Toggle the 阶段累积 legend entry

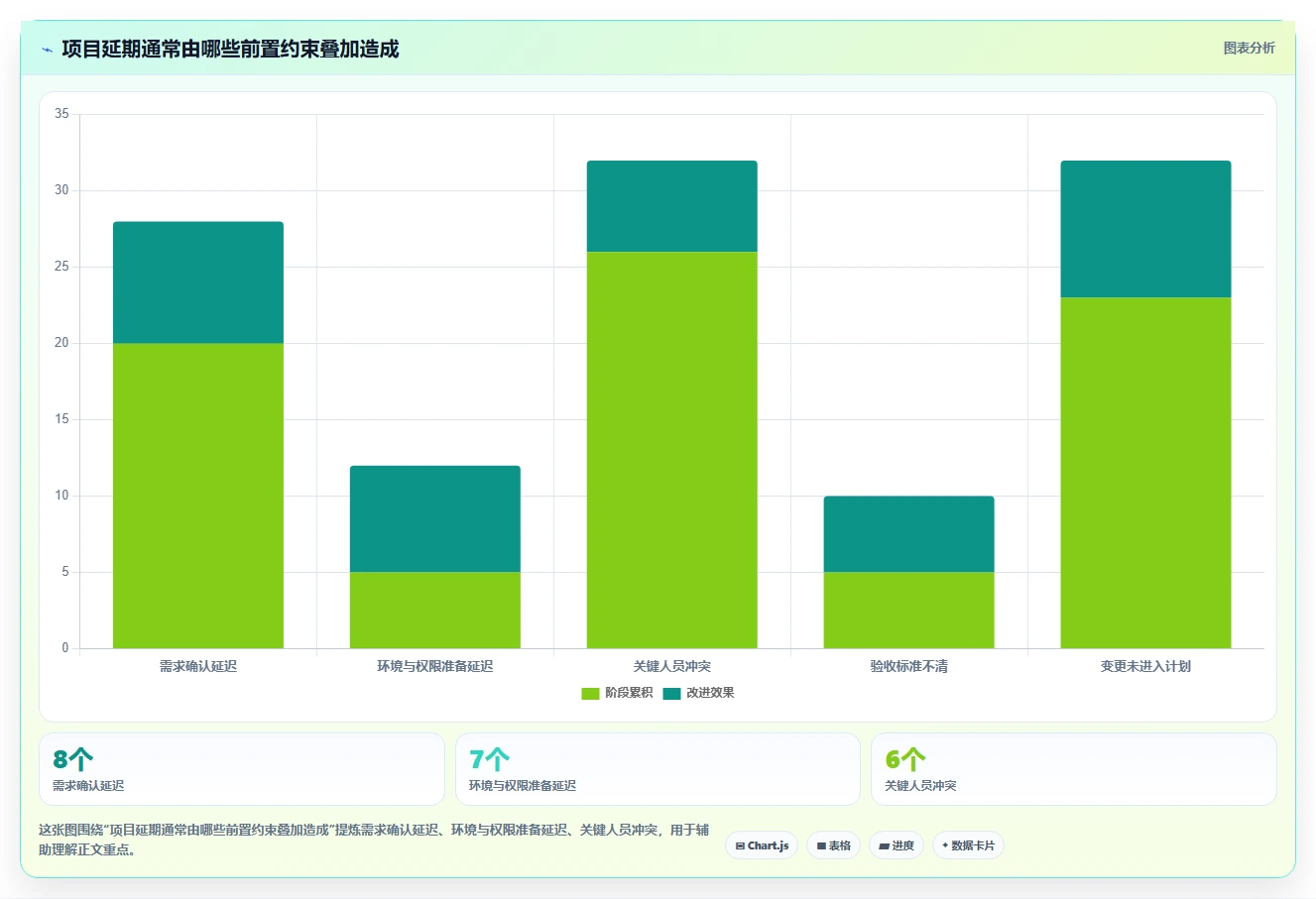tap(617, 693)
